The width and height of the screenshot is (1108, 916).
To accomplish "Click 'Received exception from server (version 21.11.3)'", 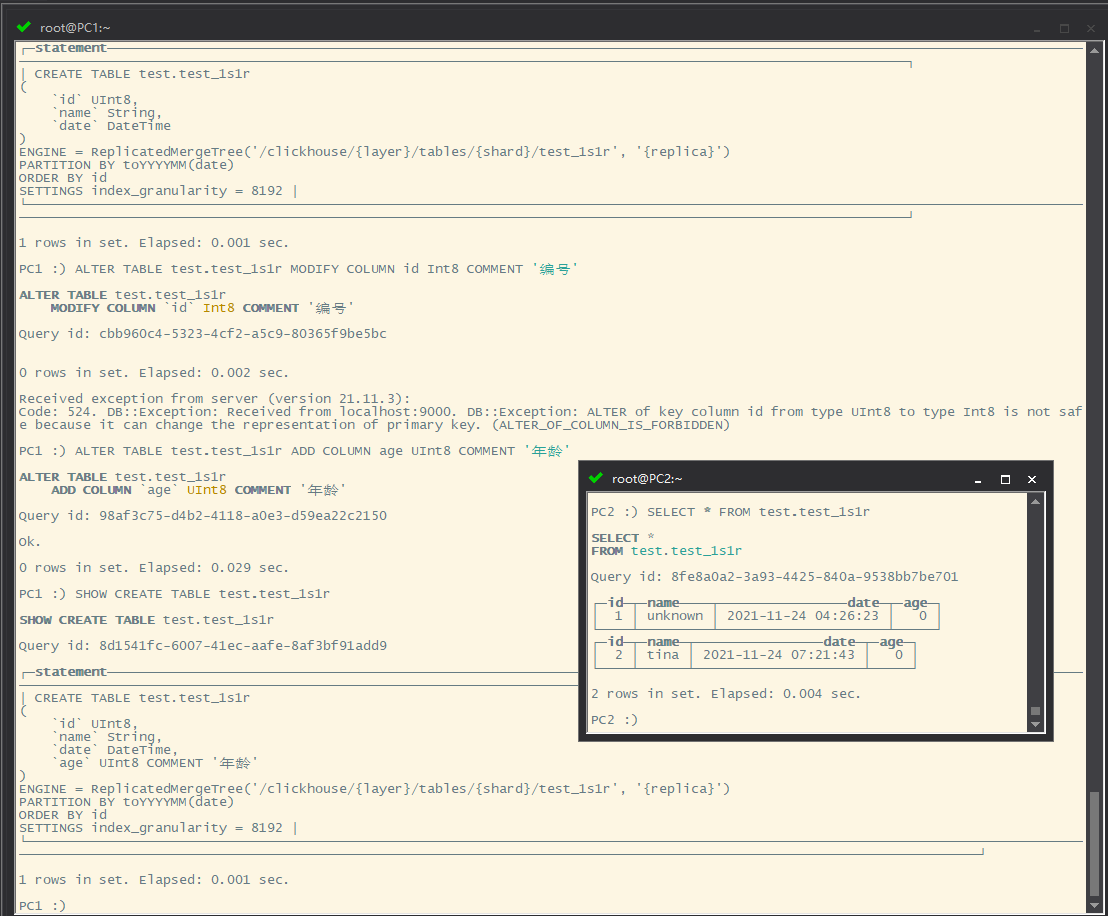I will tap(214, 398).
